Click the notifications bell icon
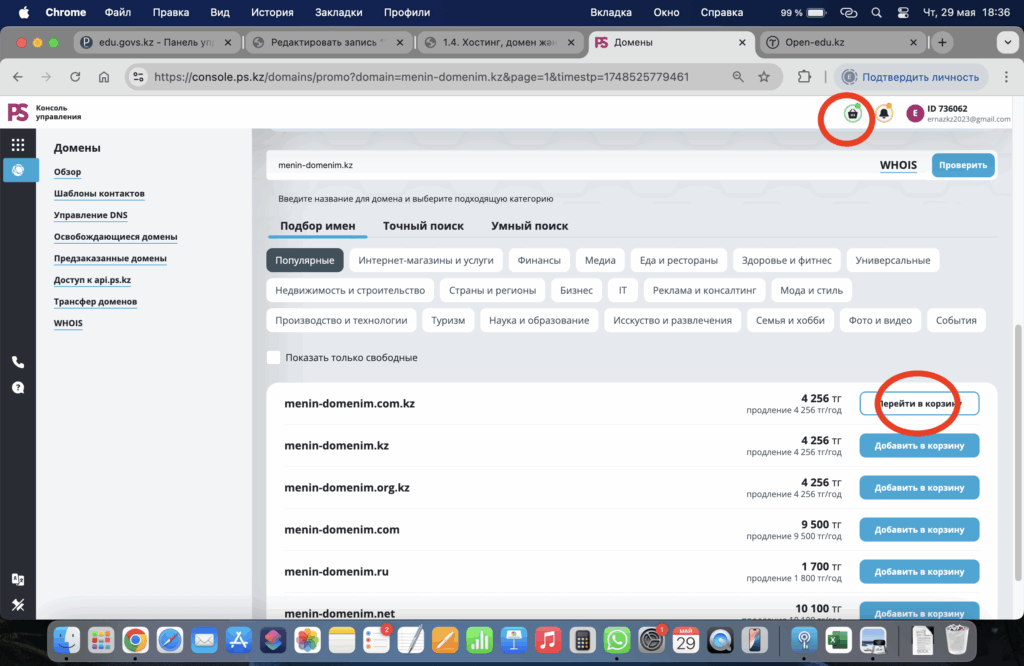The width and height of the screenshot is (1024, 666). coord(884,114)
